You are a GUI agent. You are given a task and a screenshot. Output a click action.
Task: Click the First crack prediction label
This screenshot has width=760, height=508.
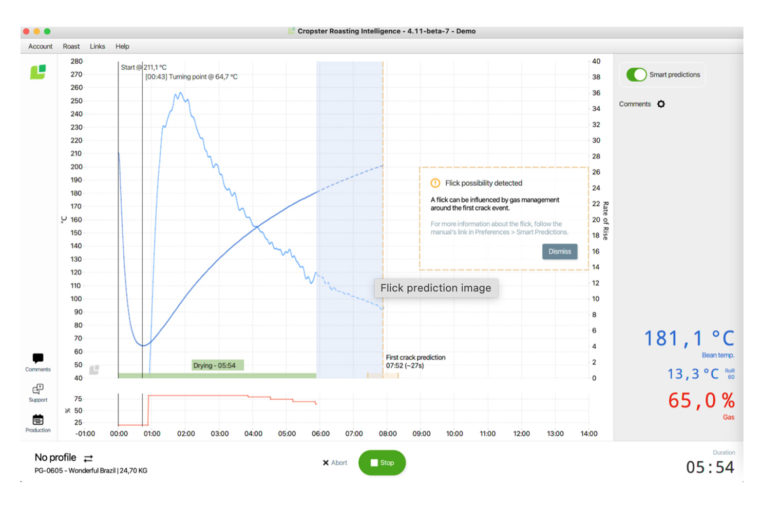tap(415, 361)
